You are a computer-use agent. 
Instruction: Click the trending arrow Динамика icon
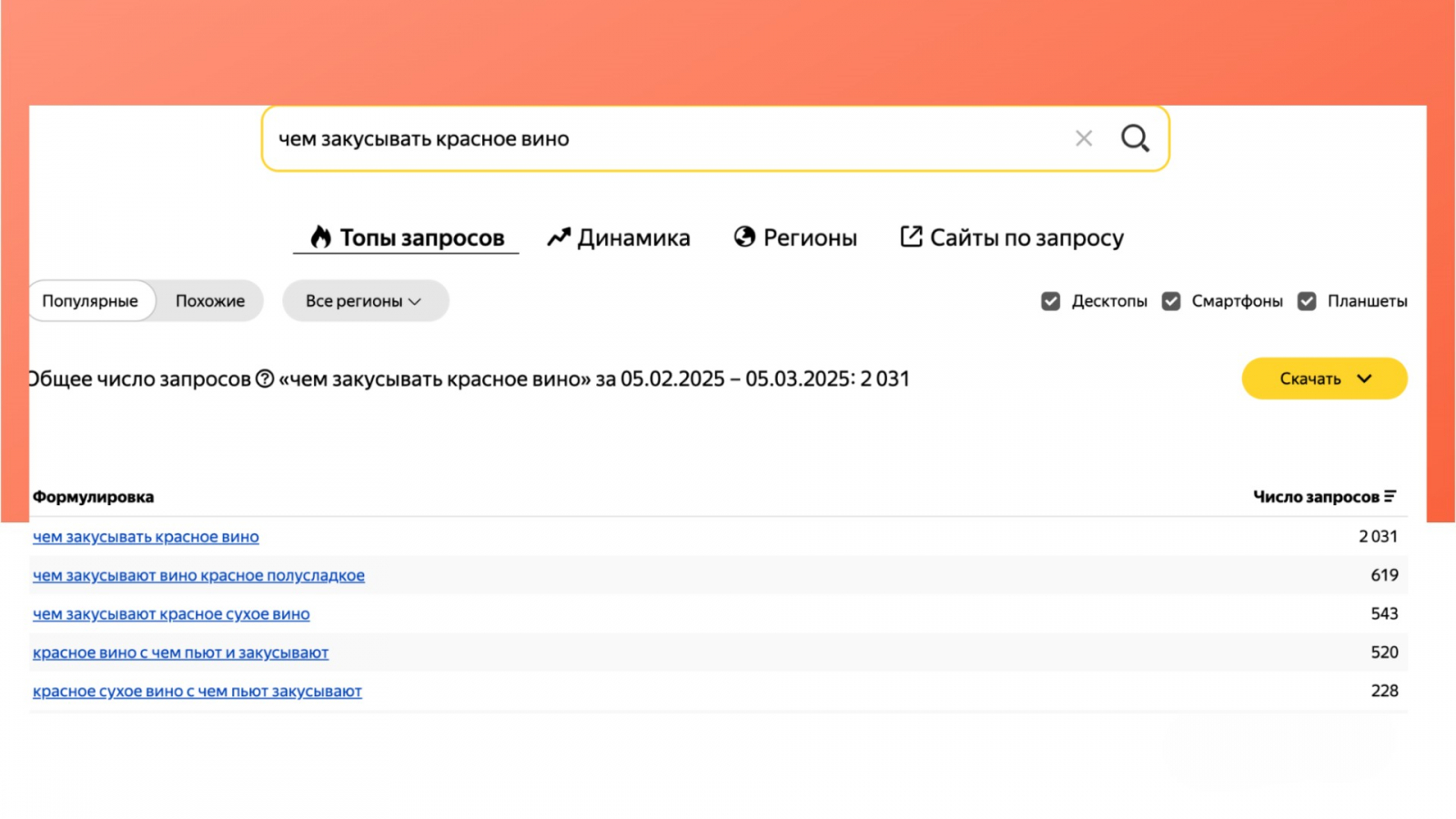pos(558,238)
